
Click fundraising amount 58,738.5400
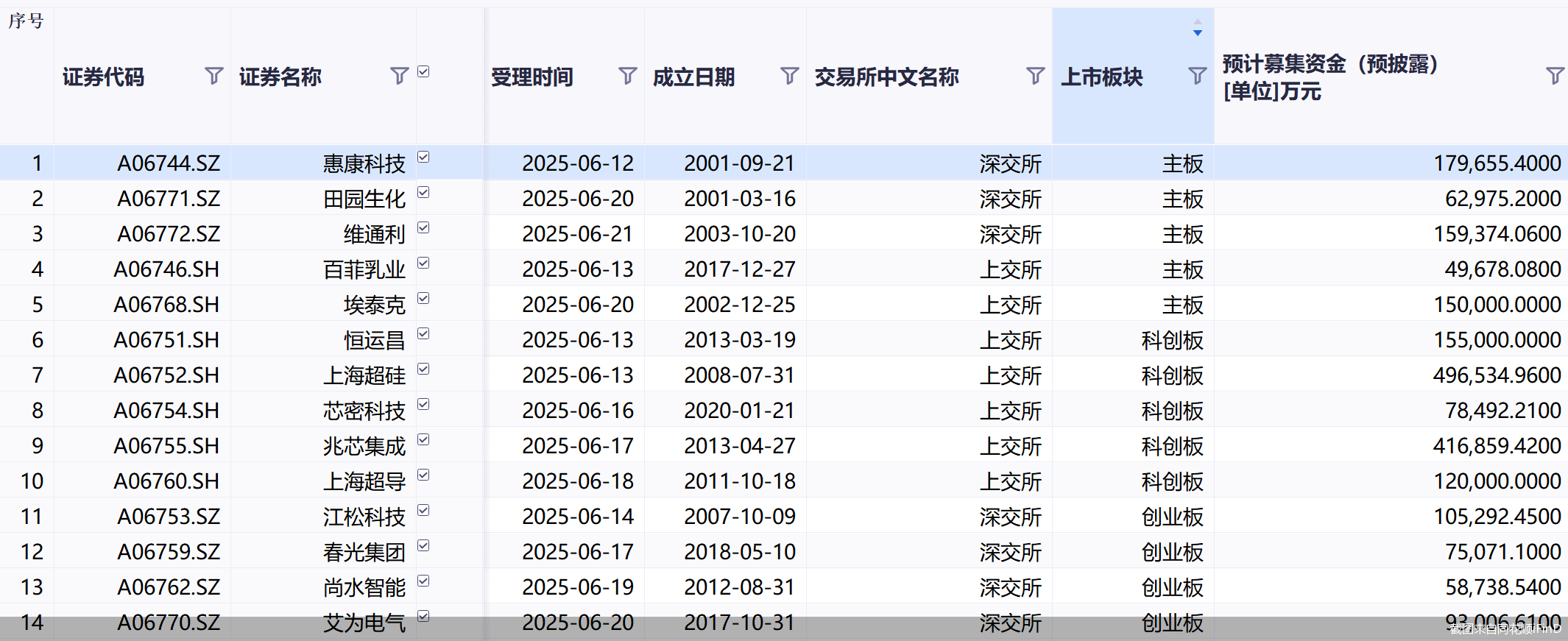tap(1503, 587)
